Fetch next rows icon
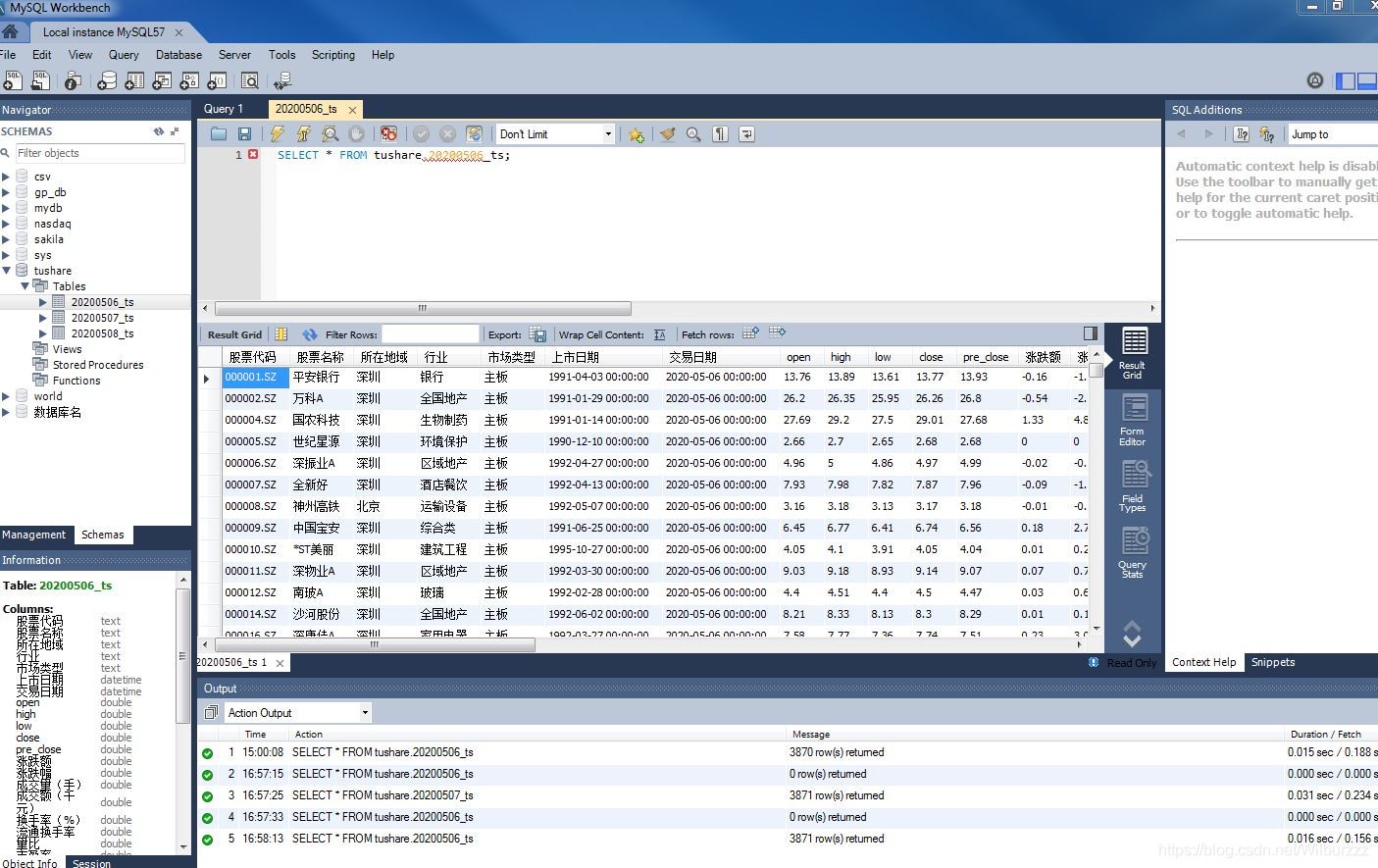The width and height of the screenshot is (1378, 868). [x=750, y=332]
